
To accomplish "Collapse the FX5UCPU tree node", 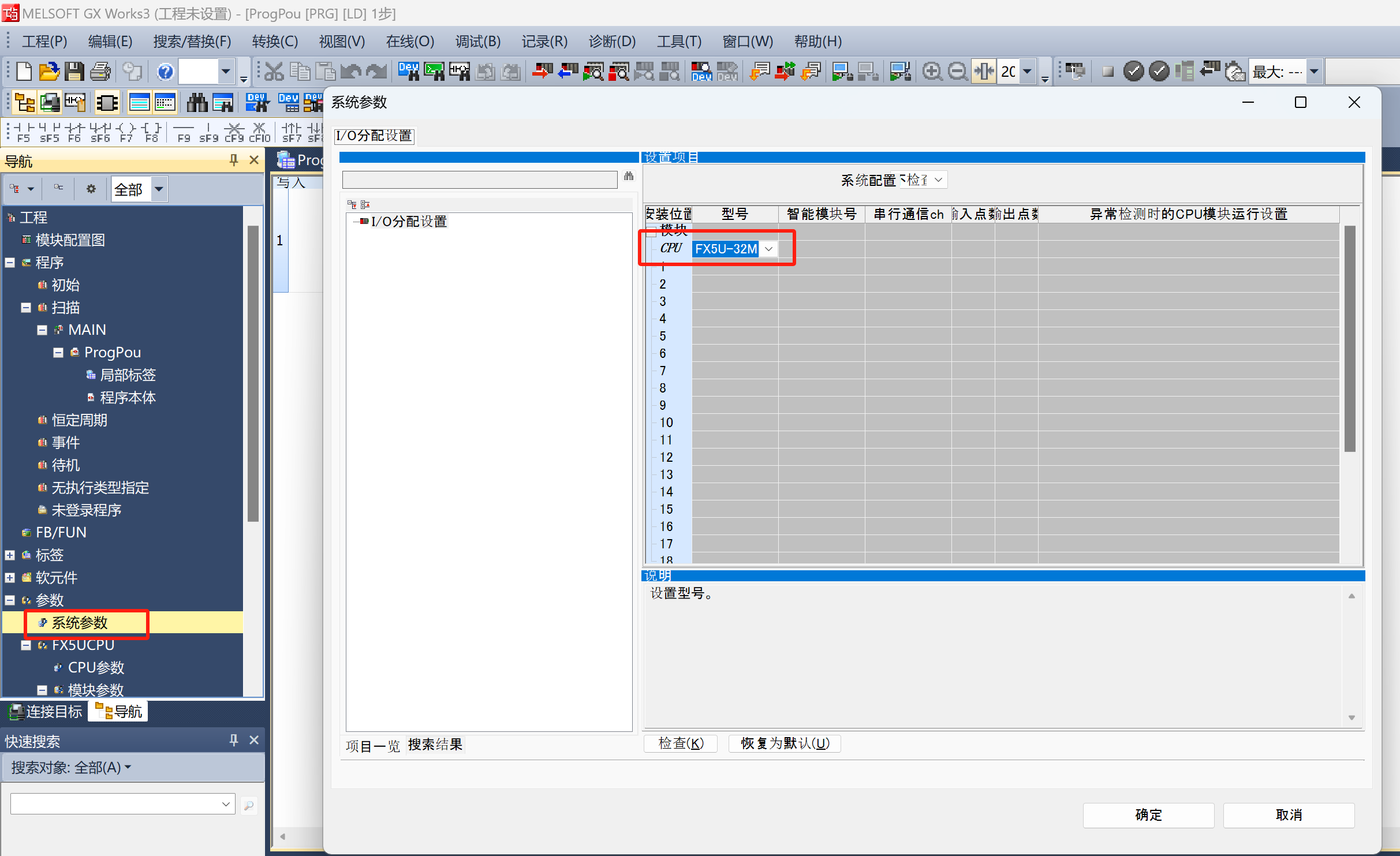I will [26, 645].
